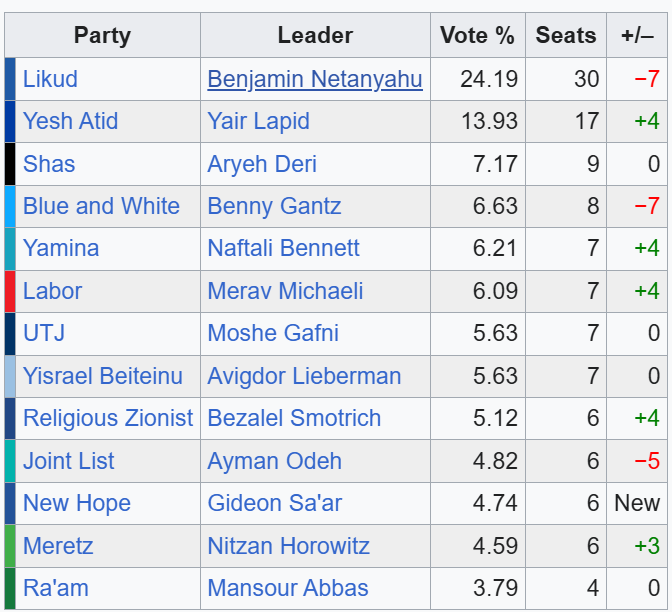
Task: Click the Yesh Atid party link
Action: pyautogui.click(x=70, y=121)
